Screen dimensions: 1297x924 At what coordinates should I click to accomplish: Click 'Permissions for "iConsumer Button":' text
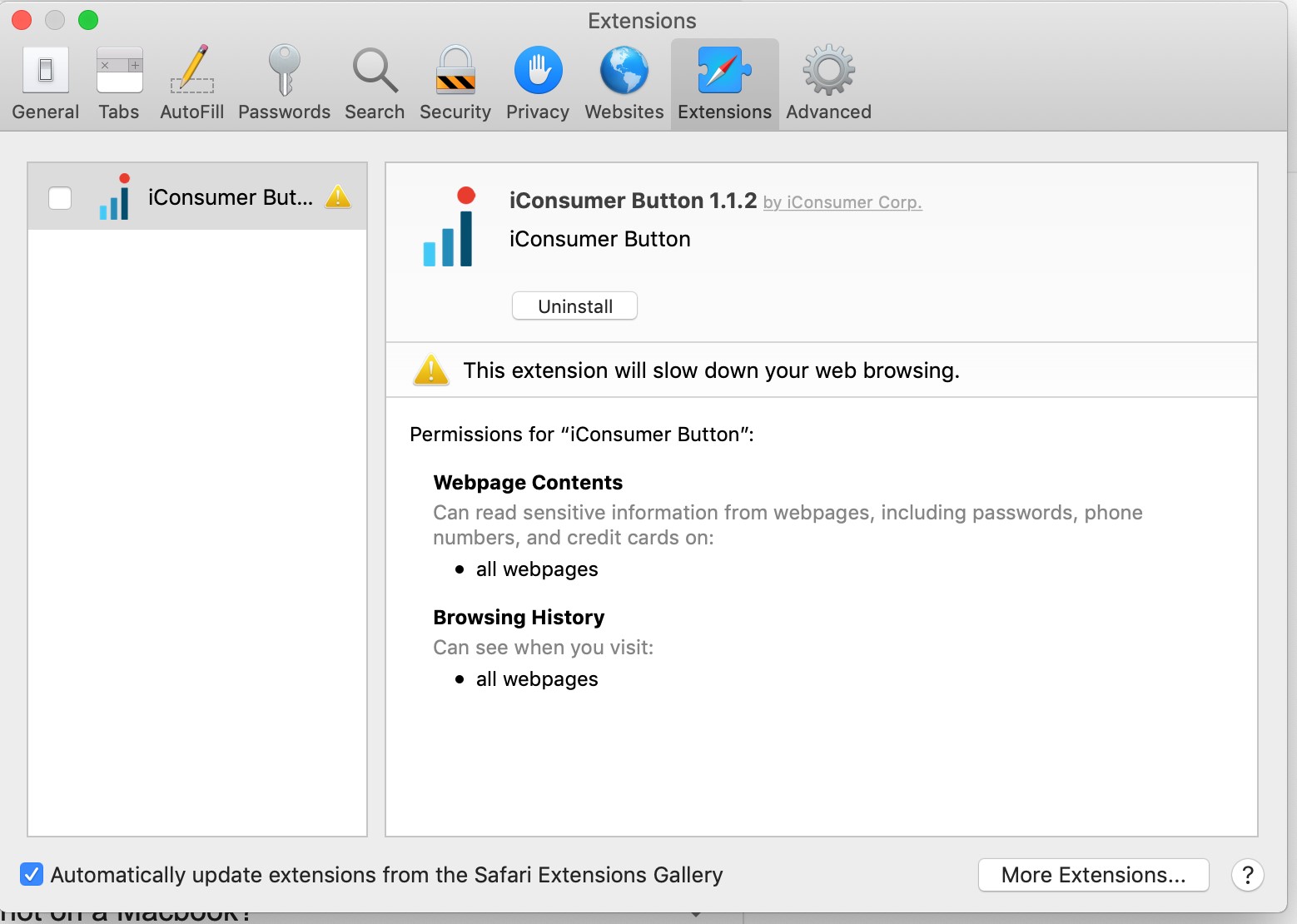pos(581,435)
